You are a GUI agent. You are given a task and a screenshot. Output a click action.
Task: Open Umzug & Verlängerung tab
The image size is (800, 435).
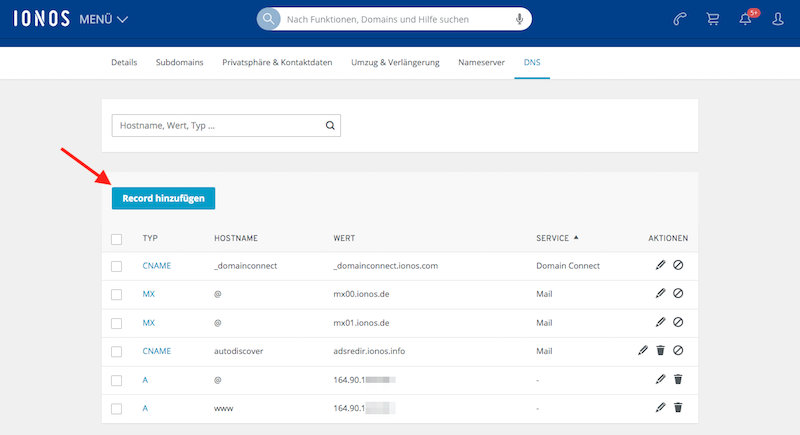(x=395, y=62)
